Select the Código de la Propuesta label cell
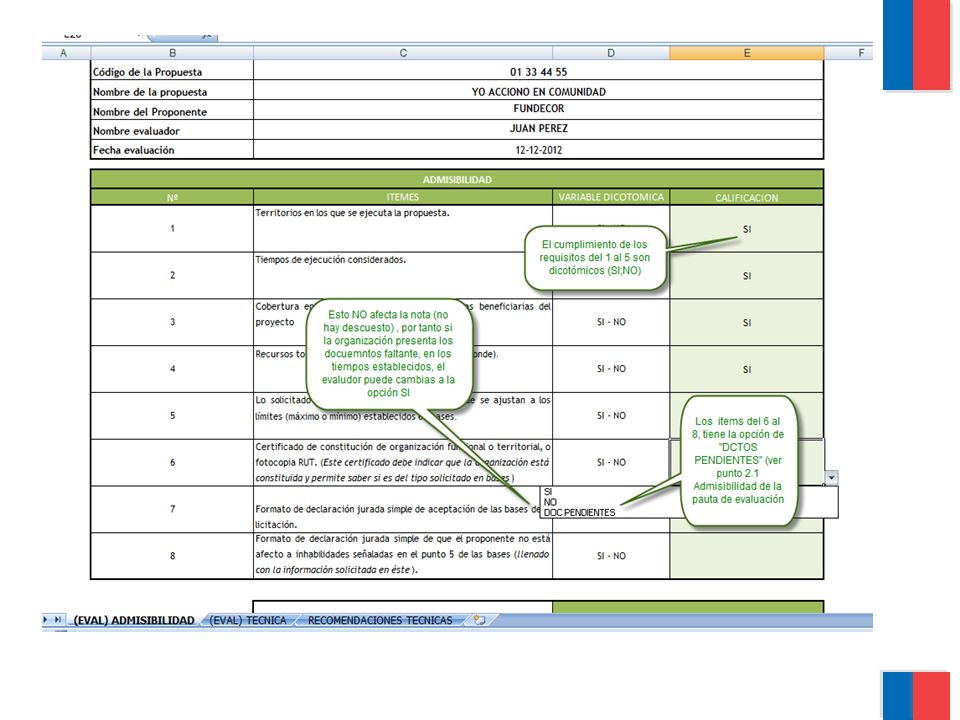The height and width of the screenshot is (720, 960). point(172,72)
